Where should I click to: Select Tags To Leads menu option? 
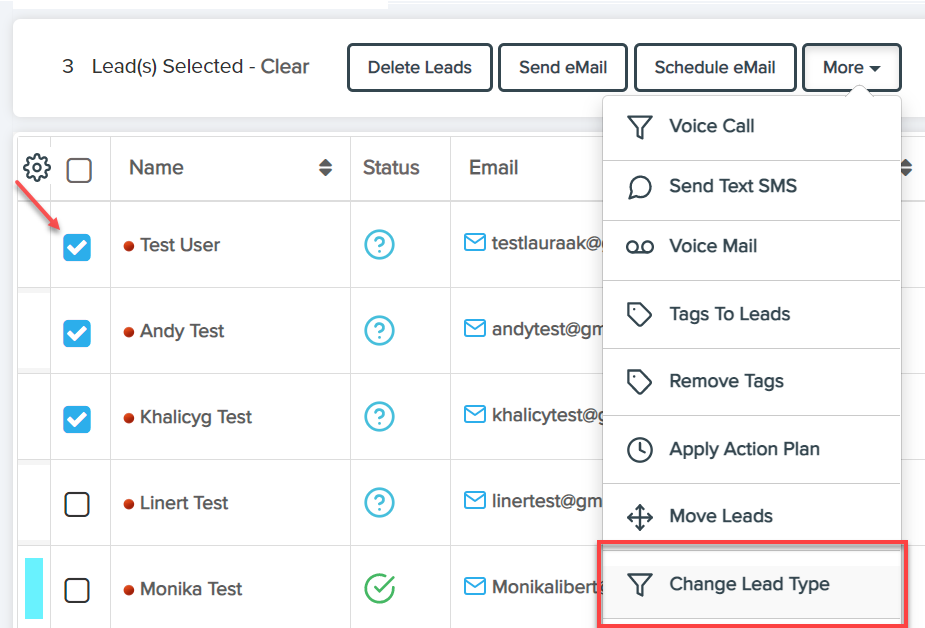pyautogui.click(x=729, y=314)
